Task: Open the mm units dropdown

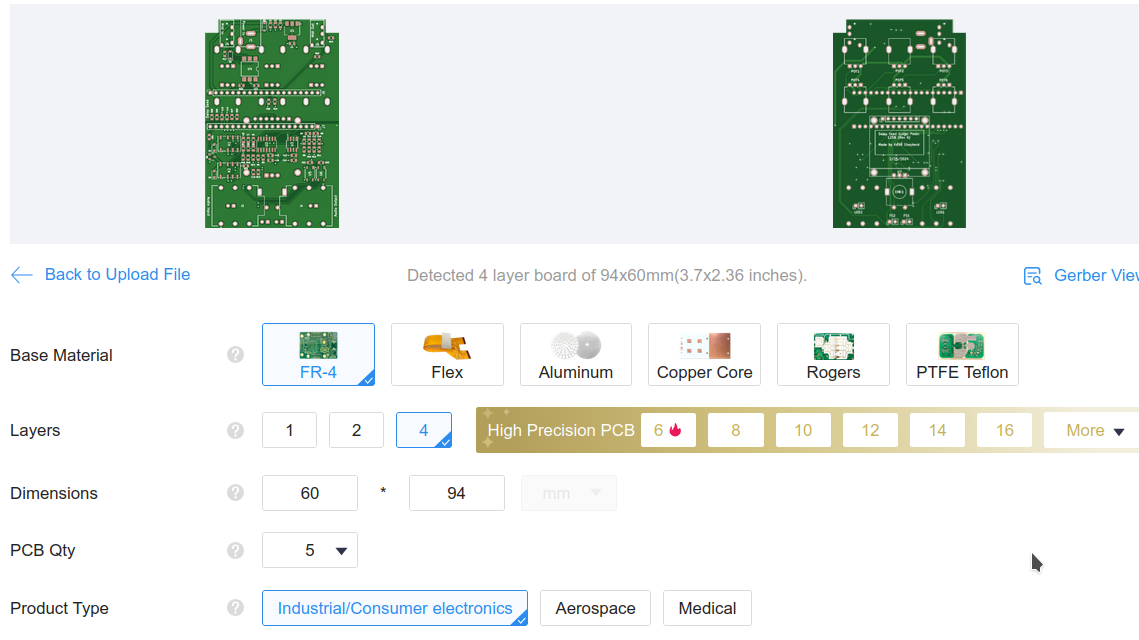Action: pos(569,493)
